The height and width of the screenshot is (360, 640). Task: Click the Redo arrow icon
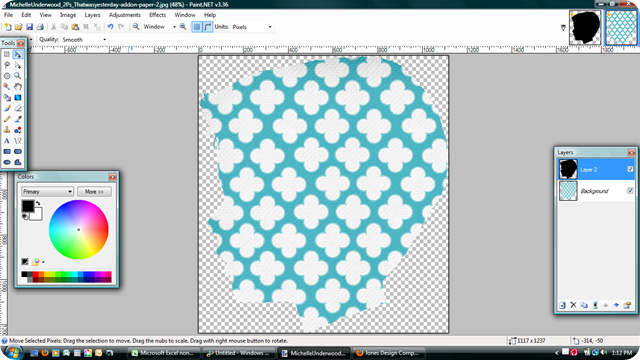click(121, 27)
